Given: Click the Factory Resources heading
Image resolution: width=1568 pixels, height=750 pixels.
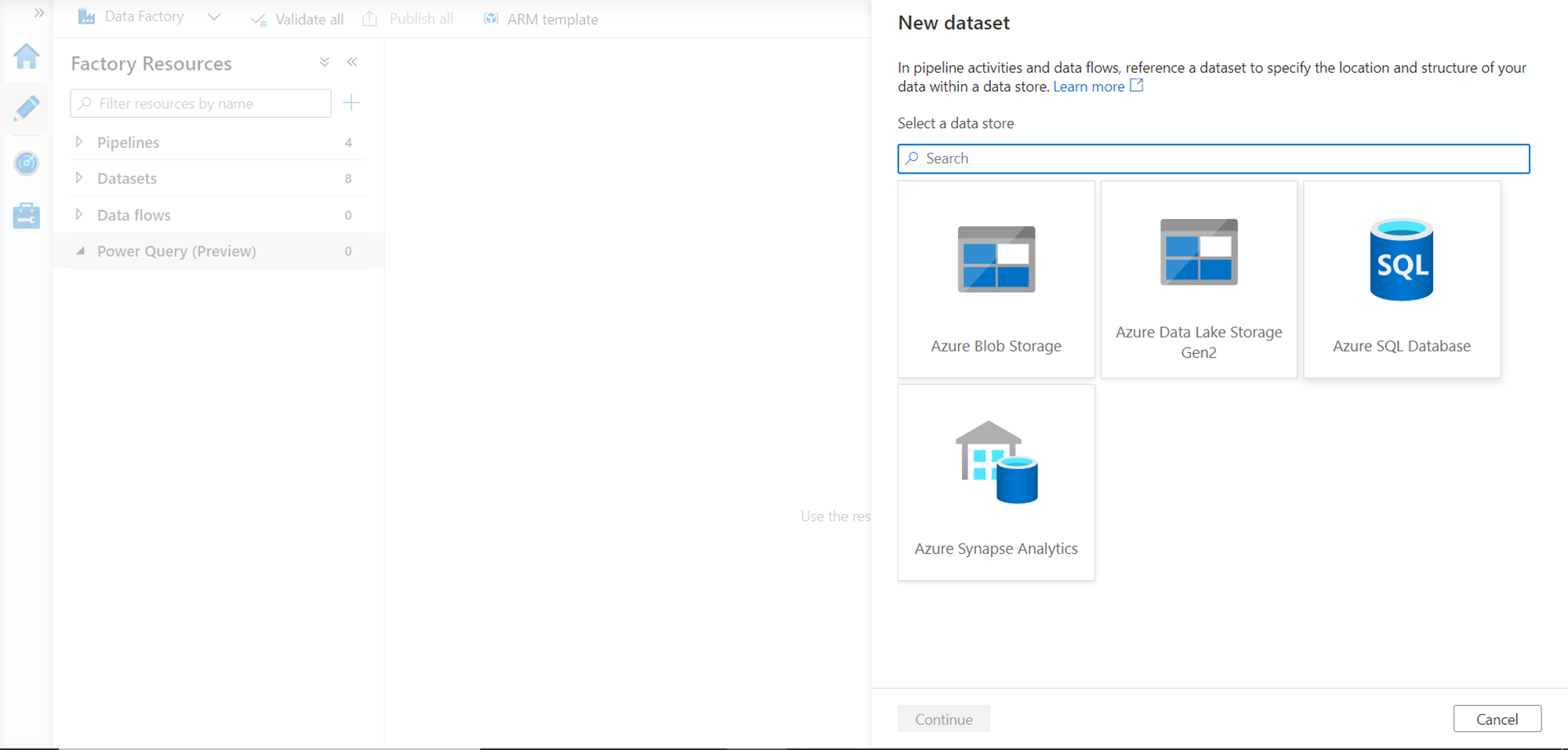Looking at the screenshot, I should pos(151,64).
